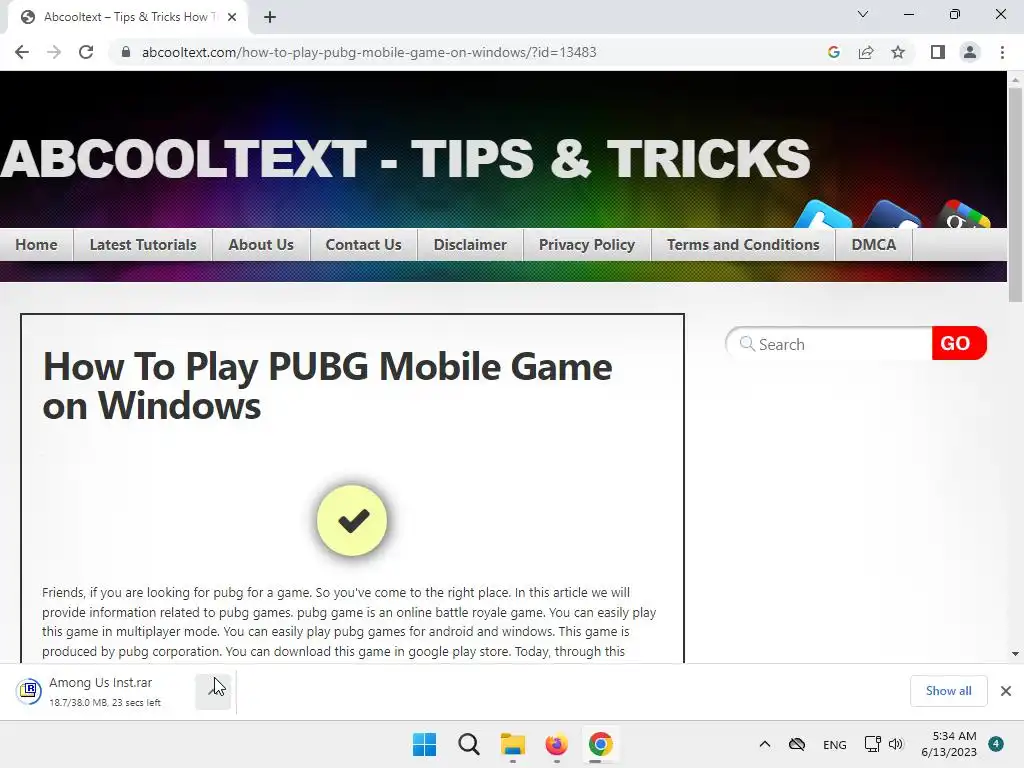Screen dimensions: 1024x768
Task: Click the Among Us Inst.rar file icon
Action: point(29,690)
